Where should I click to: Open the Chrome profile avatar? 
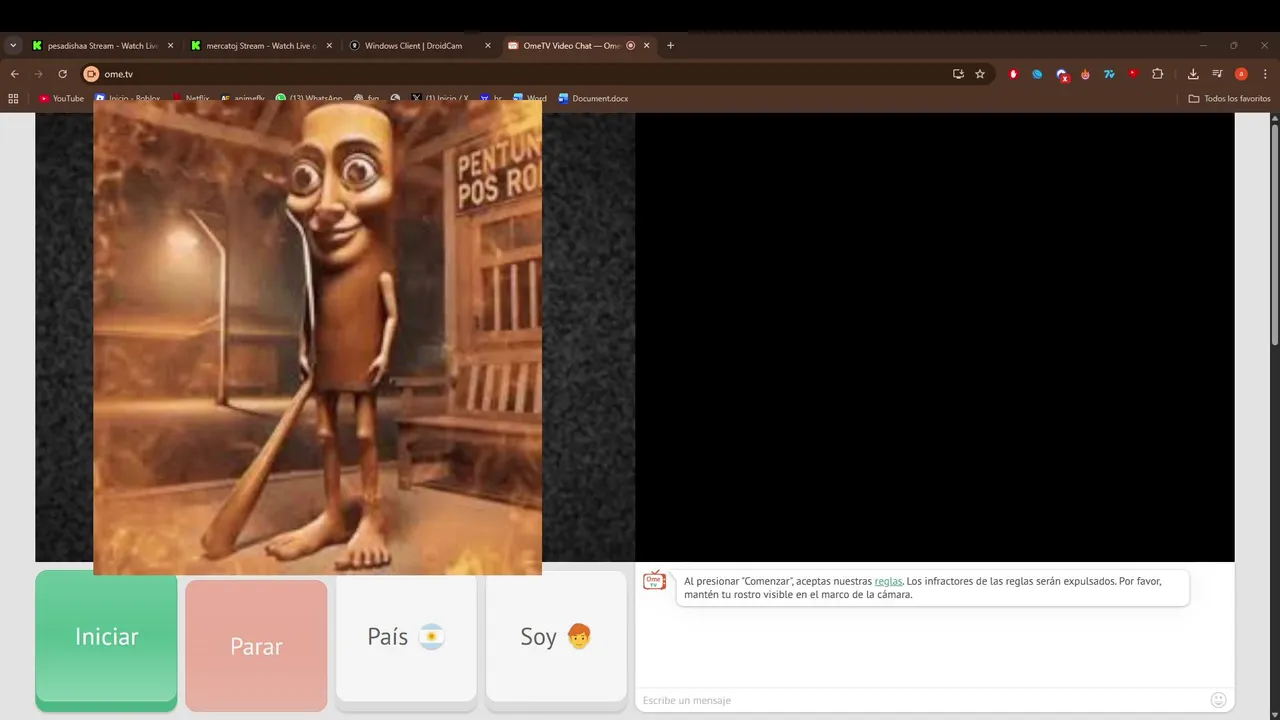(x=1241, y=74)
